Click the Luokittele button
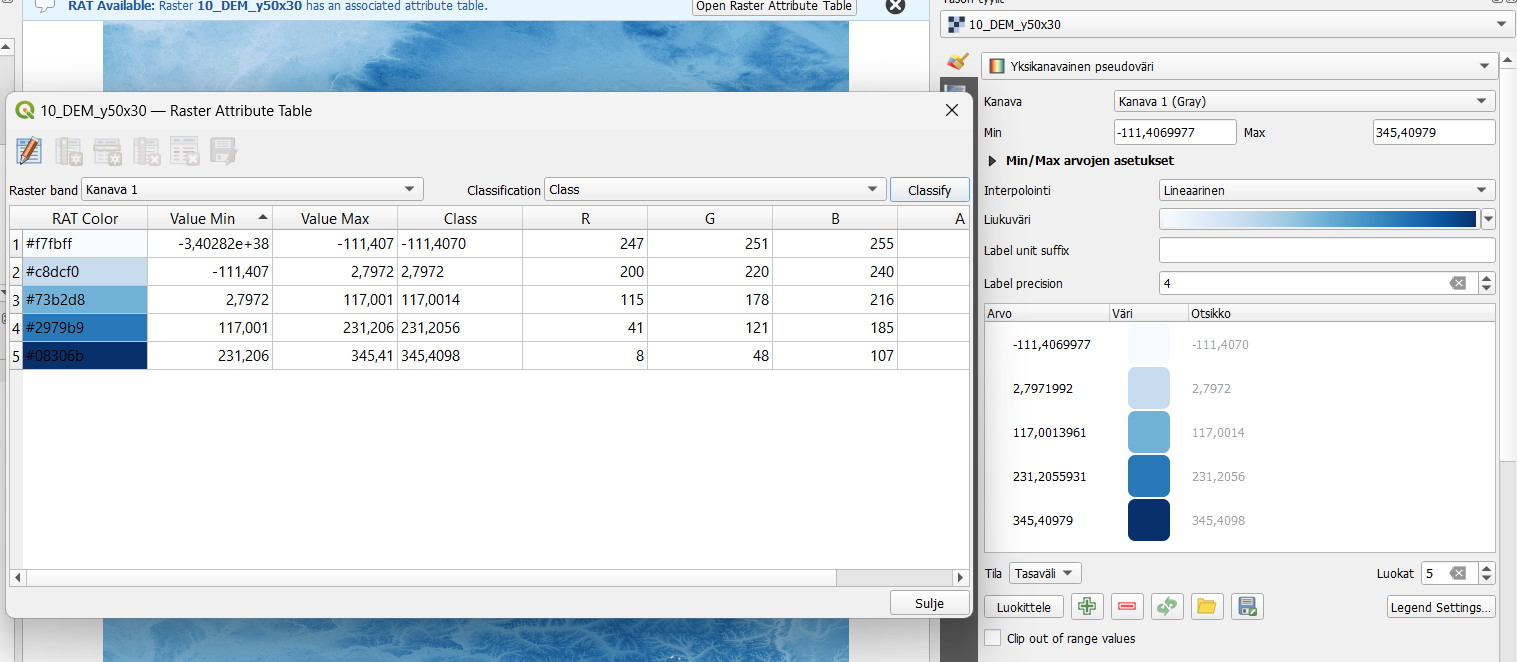This screenshot has width=1517, height=662. [x=1024, y=607]
